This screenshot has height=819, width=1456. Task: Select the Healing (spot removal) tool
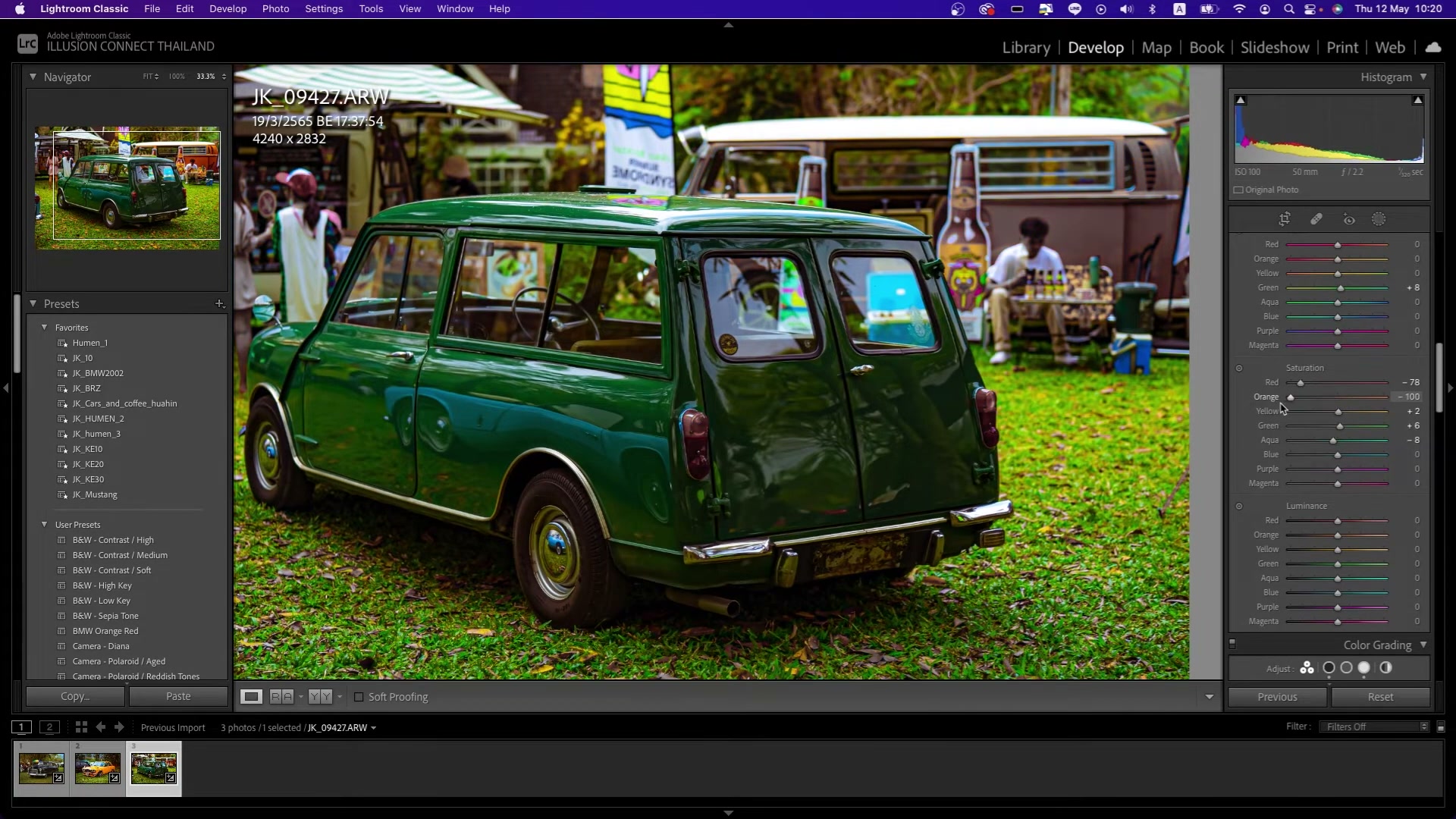coord(1316,219)
